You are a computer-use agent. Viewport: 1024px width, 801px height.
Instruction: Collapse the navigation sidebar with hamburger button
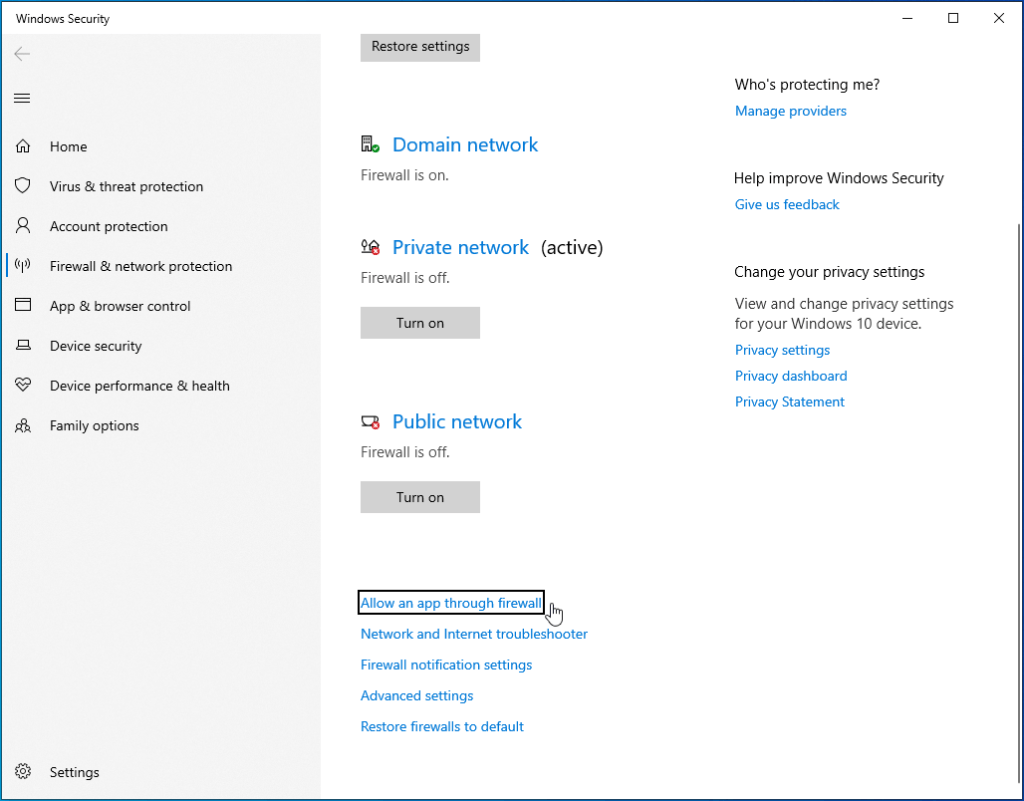pos(21,98)
